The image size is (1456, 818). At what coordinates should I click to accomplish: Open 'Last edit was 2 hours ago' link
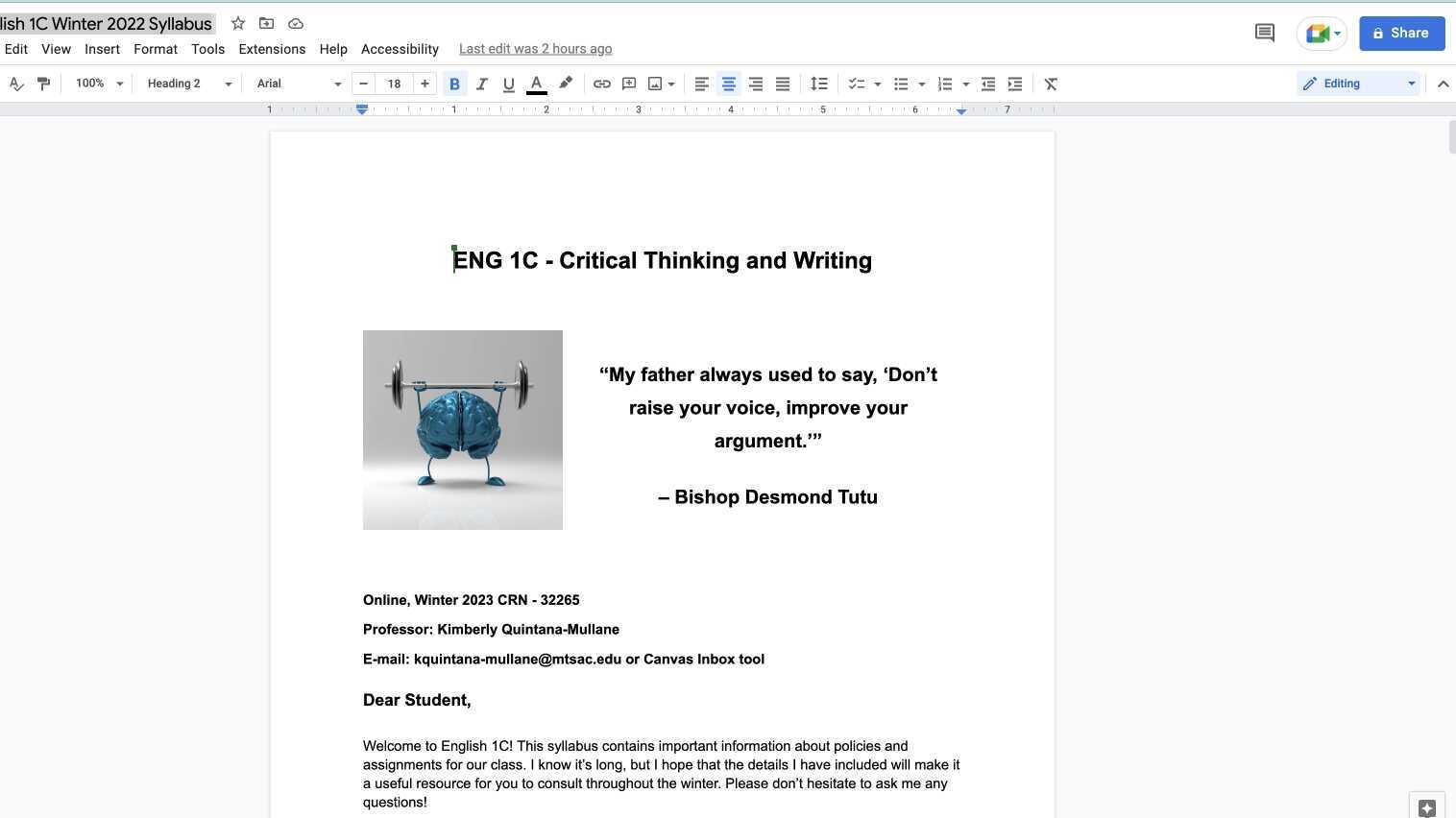tap(535, 49)
